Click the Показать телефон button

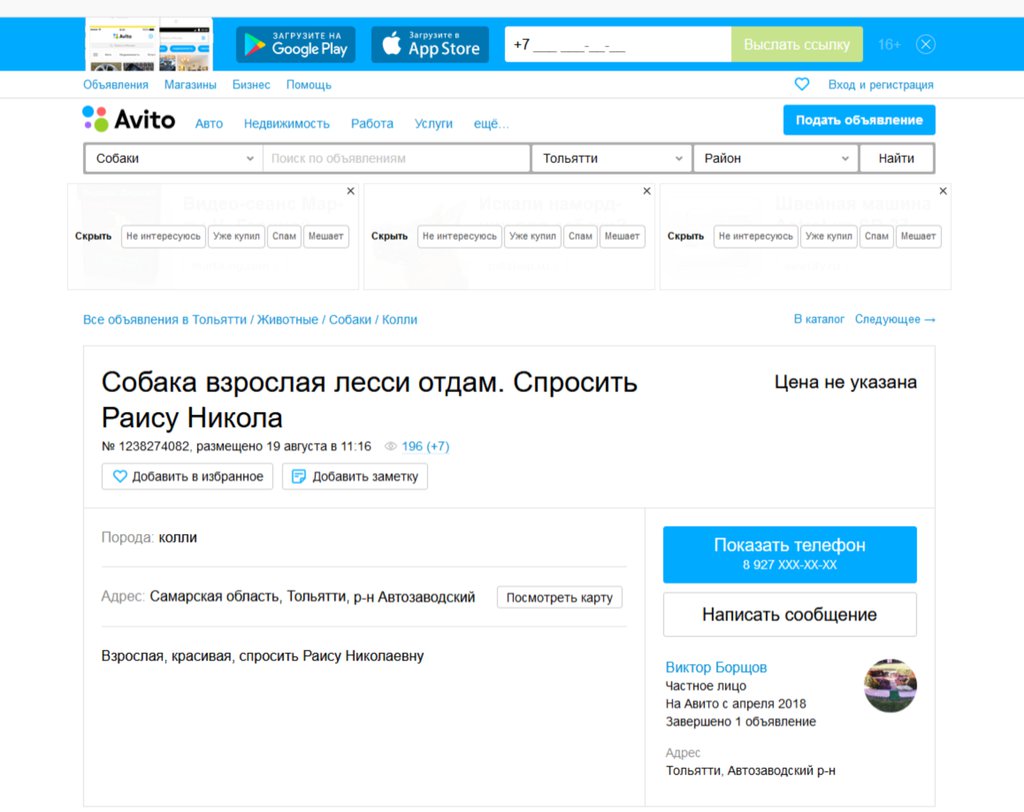click(x=790, y=554)
